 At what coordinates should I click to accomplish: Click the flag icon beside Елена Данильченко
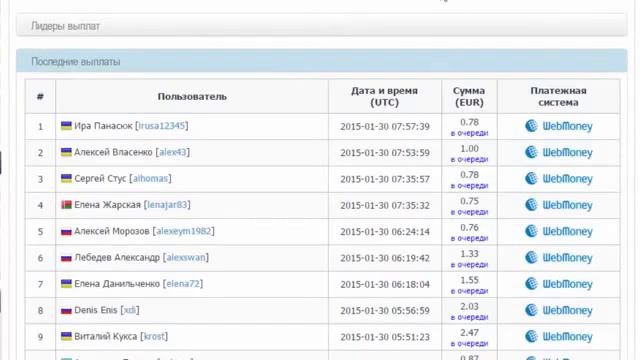[66, 284]
